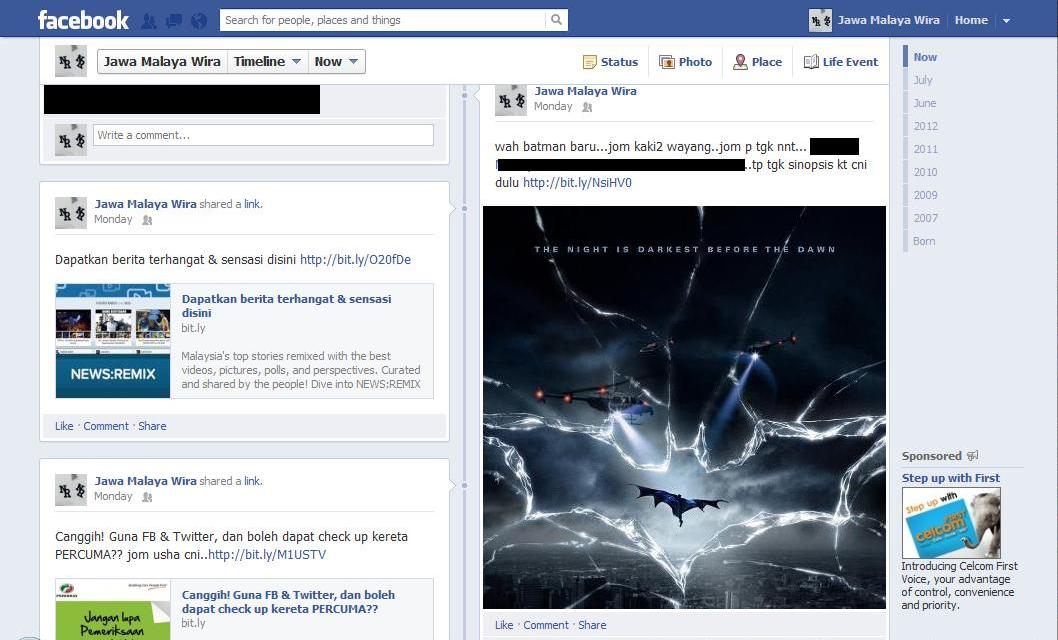Jump to 2007 in timeline navigator
The height and width of the screenshot is (640, 1058).
coord(926,218)
